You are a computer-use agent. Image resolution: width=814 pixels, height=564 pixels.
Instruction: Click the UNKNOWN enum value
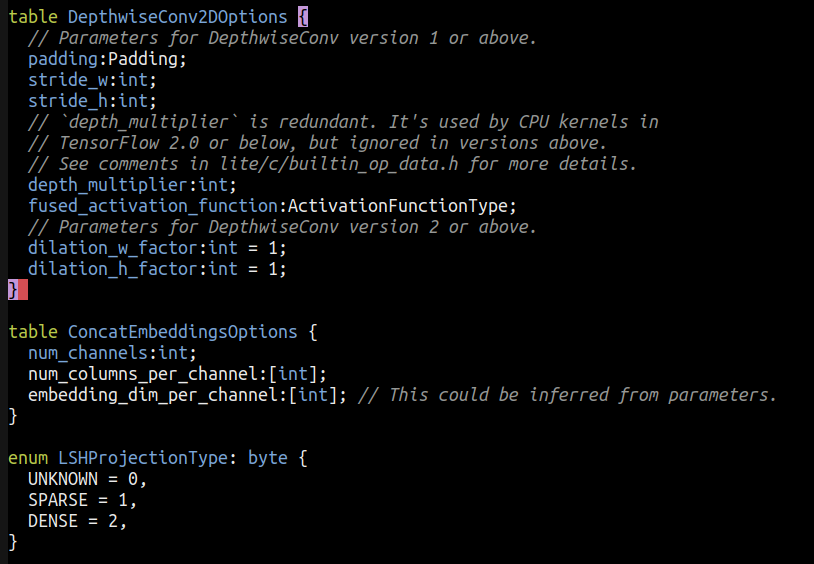63,479
